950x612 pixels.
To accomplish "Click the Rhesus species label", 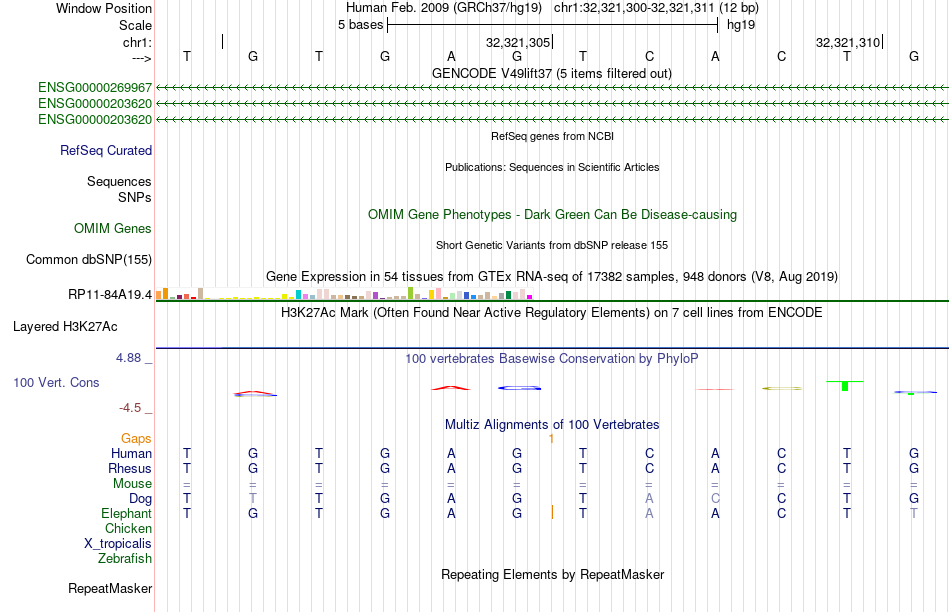I will click(130, 468).
